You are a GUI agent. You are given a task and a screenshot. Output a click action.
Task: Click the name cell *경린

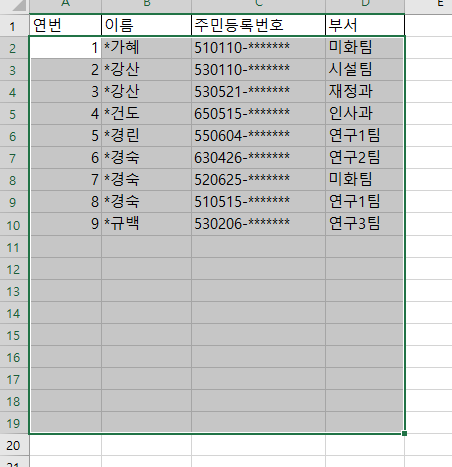click(147, 136)
